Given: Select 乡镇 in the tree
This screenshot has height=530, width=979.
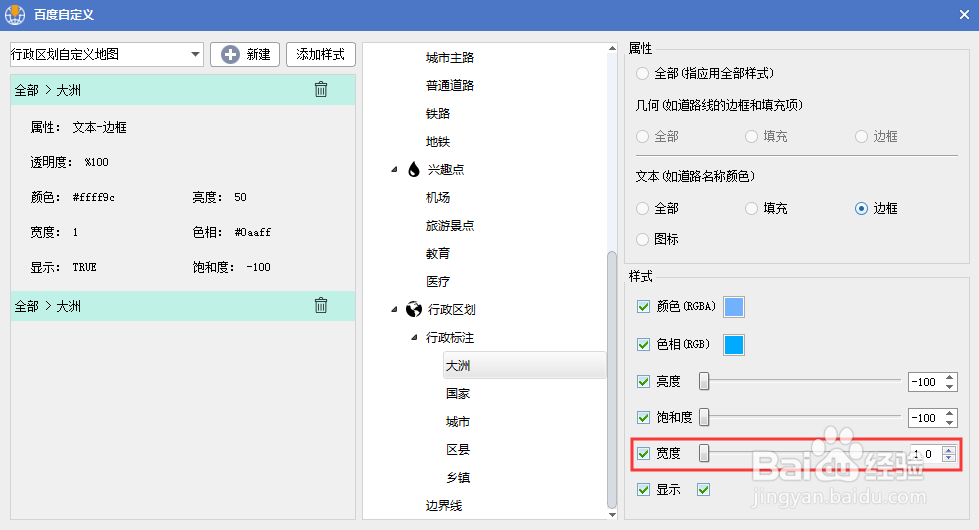Looking at the screenshot, I should coord(458,478).
